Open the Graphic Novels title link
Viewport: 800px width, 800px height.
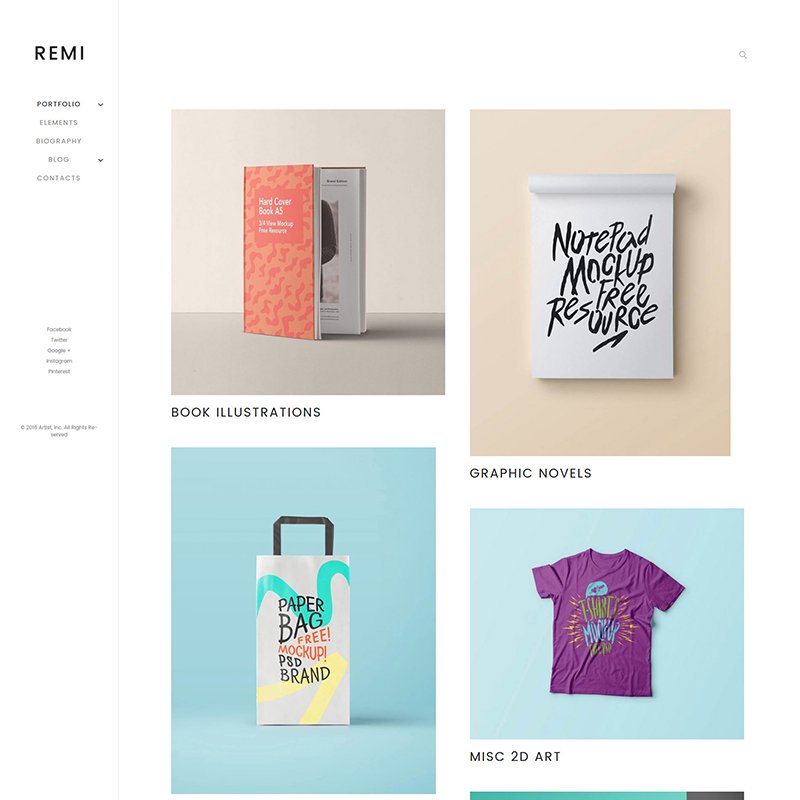[x=531, y=473]
